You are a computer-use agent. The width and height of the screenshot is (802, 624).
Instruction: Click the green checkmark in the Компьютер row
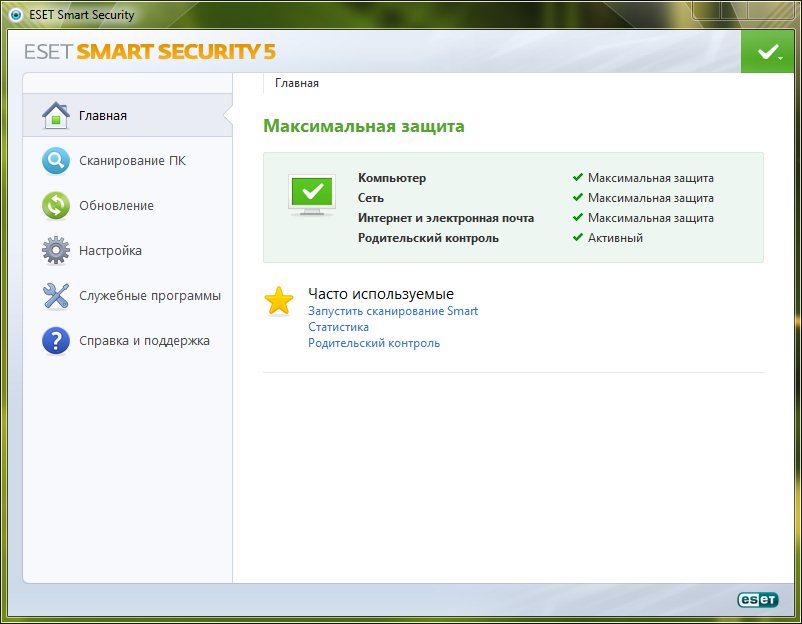(577, 177)
